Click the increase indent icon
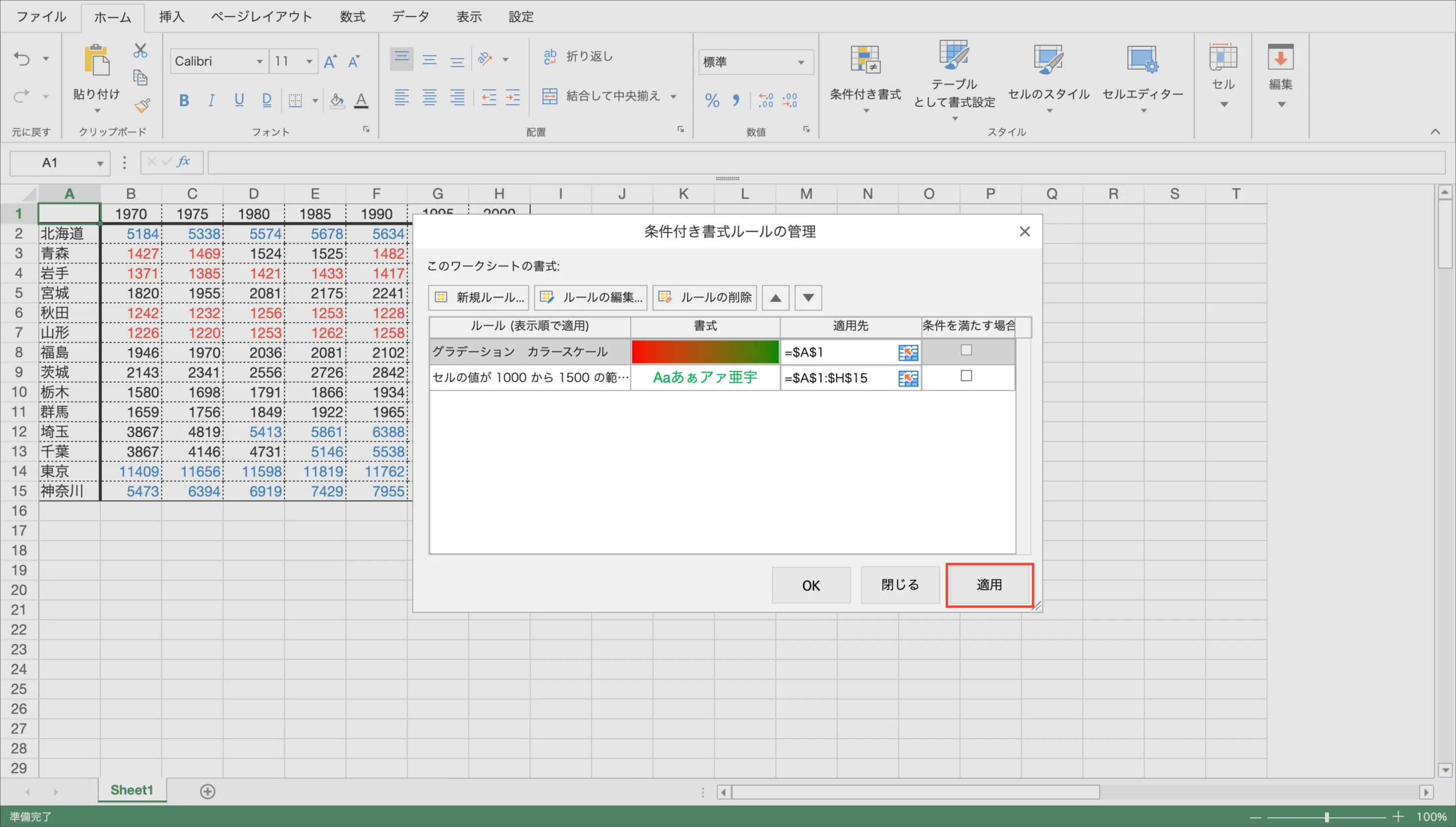 (x=512, y=98)
